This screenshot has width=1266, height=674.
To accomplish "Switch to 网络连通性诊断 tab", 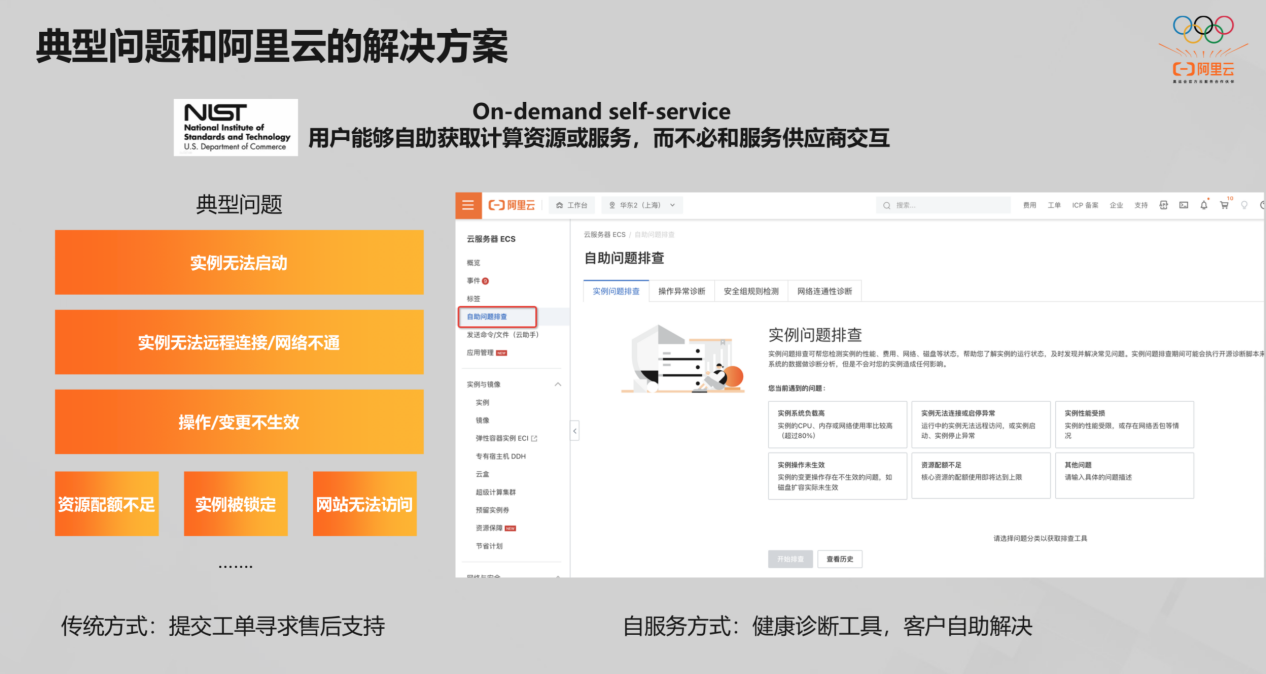I will (825, 291).
